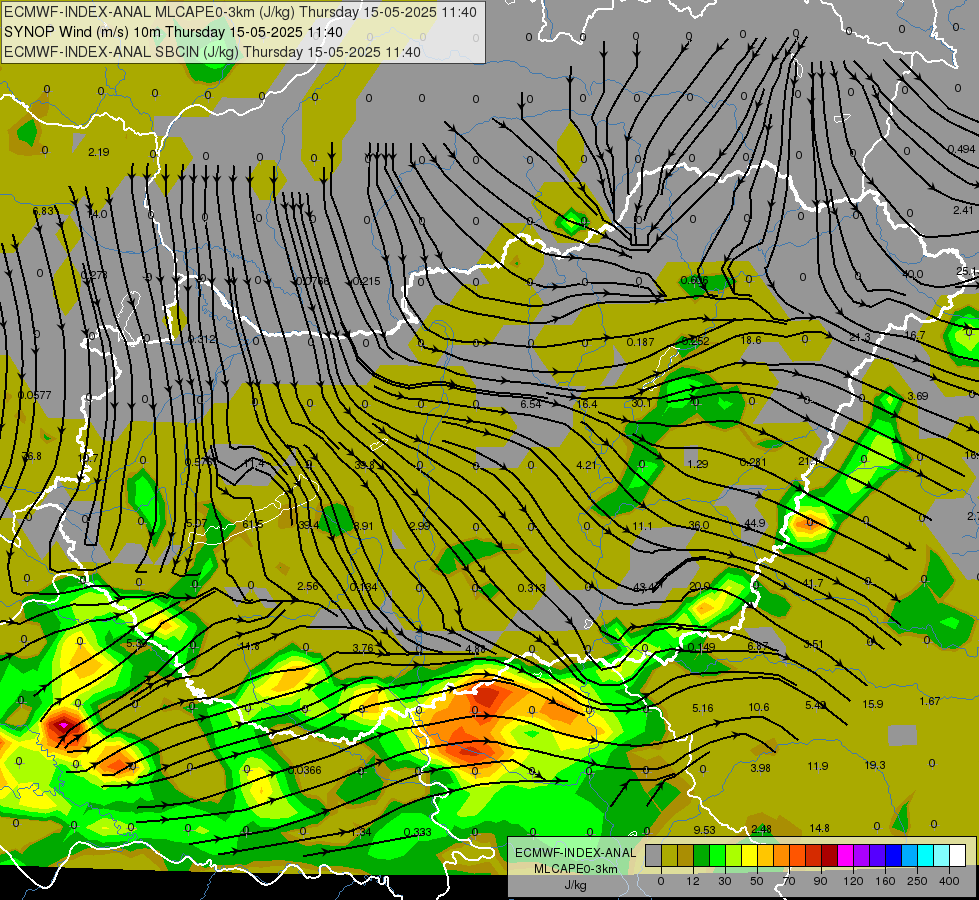
Task: Click the map value '1.34'
Action: click(361, 832)
